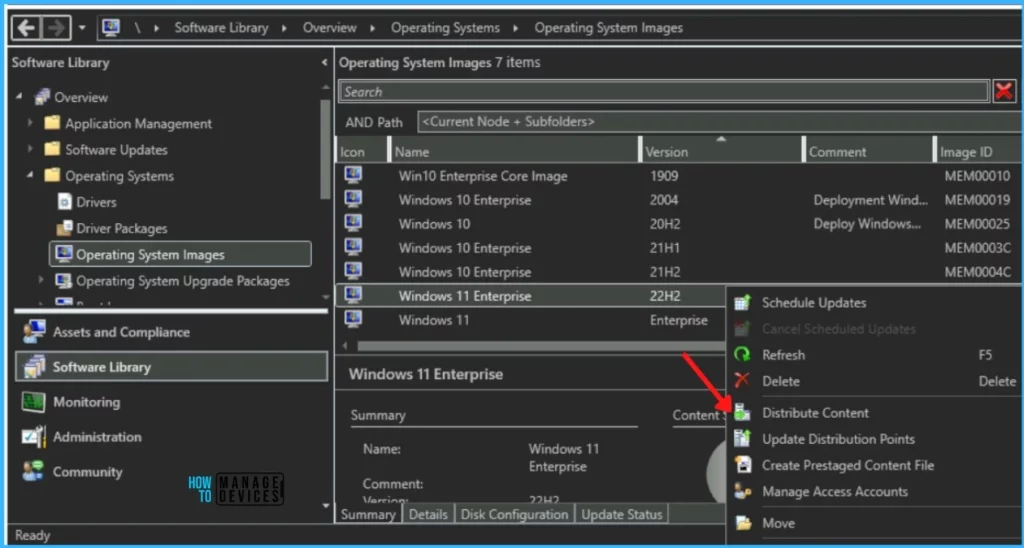Sort by the Comment column header
This screenshot has height=548, width=1024.
869,152
